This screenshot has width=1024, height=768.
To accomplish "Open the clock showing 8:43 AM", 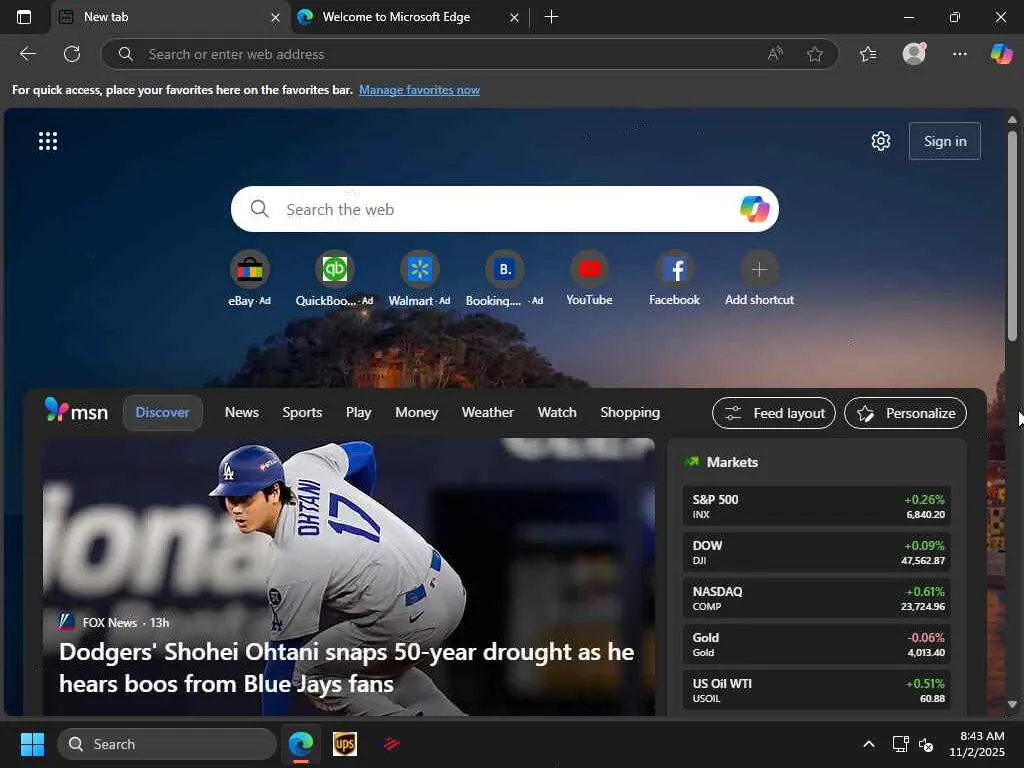I will click(977, 744).
